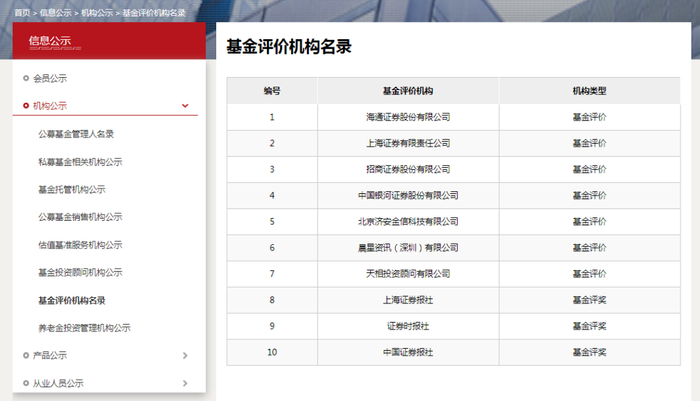
Task: Open the 会员公示 menu item
Action: tap(50, 79)
